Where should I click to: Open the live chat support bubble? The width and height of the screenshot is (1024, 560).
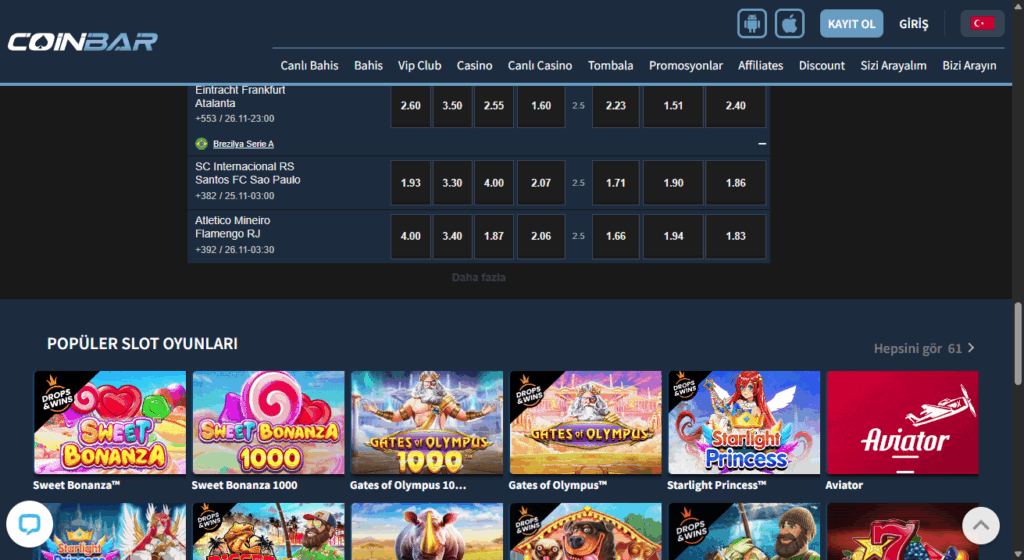coord(29,524)
